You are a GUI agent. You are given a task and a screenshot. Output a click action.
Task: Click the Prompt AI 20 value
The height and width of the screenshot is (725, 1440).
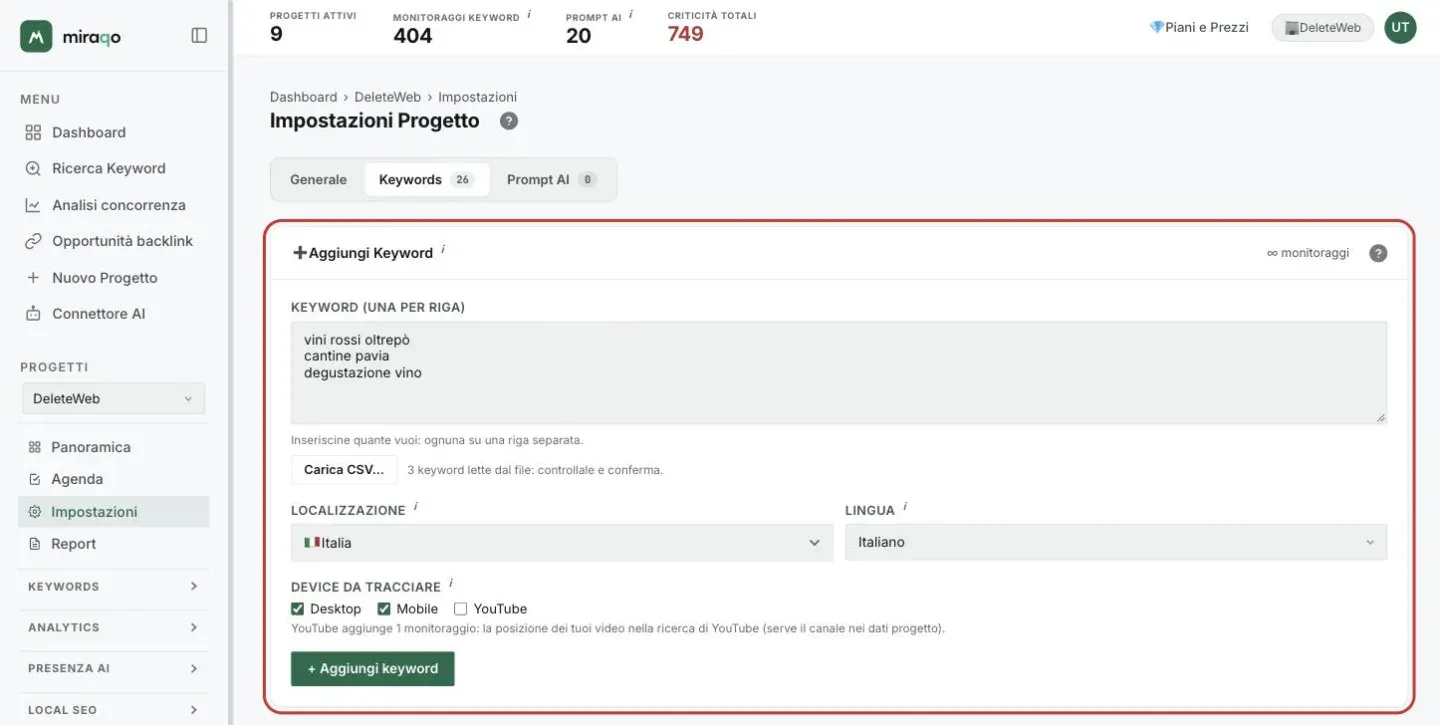tap(578, 36)
